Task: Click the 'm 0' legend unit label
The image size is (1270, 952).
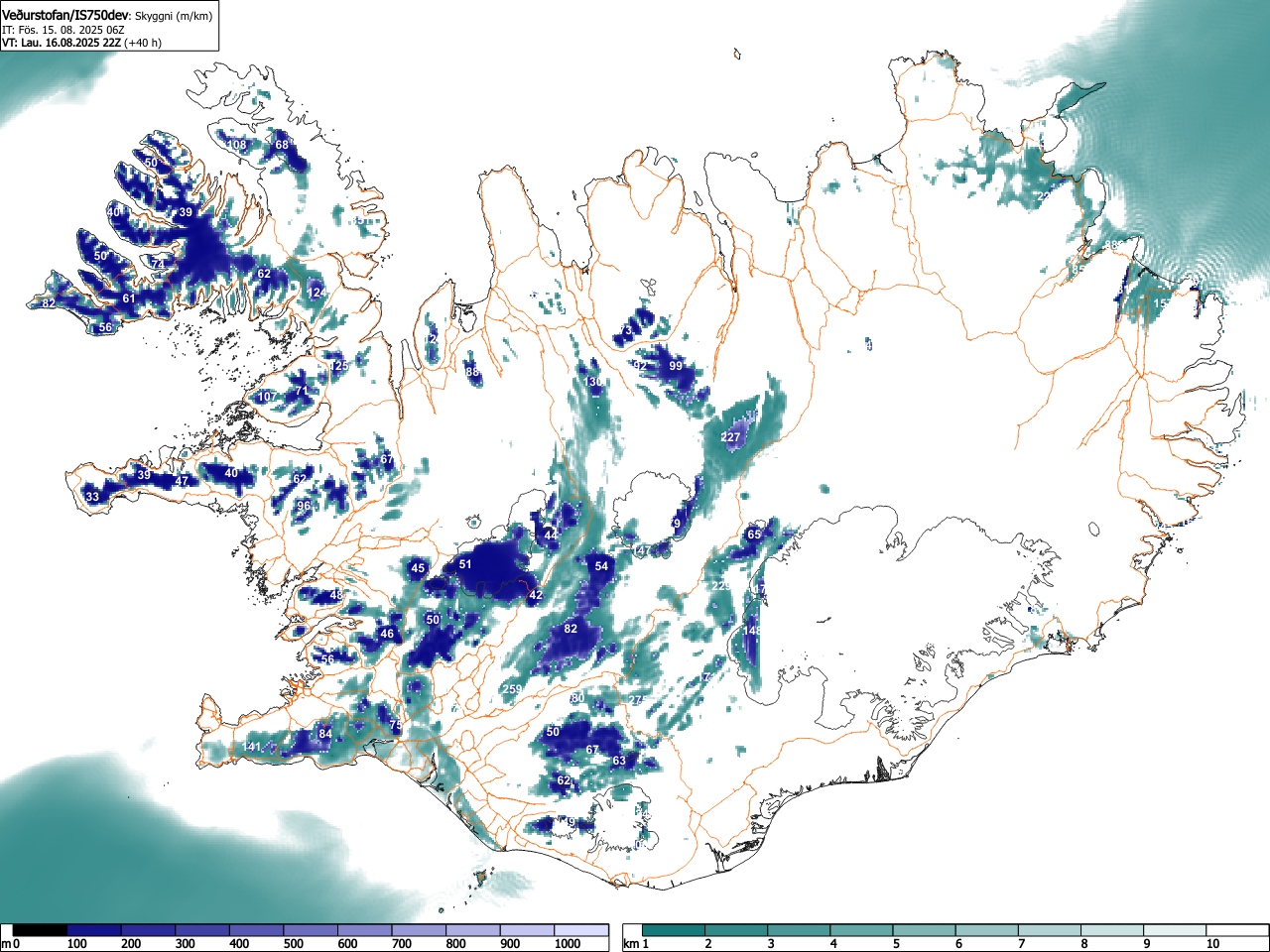Action: (x=11, y=944)
